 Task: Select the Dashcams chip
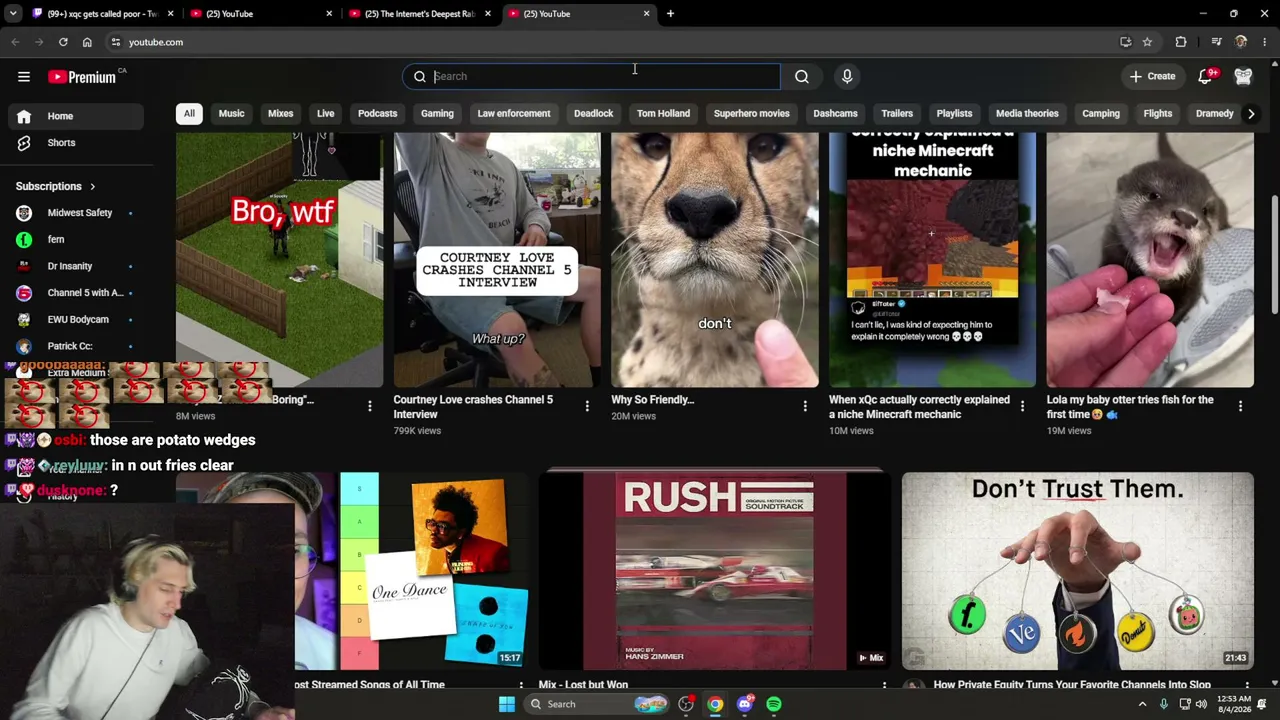(835, 113)
